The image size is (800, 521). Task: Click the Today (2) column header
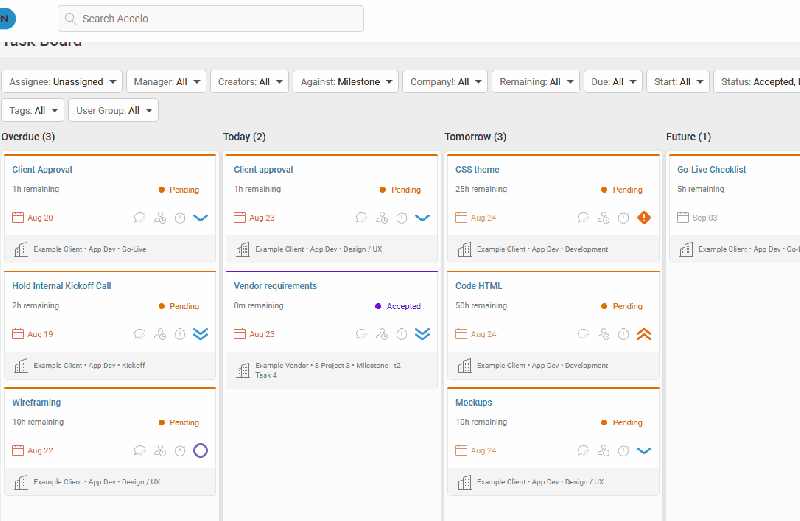click(x=244, y=137)
